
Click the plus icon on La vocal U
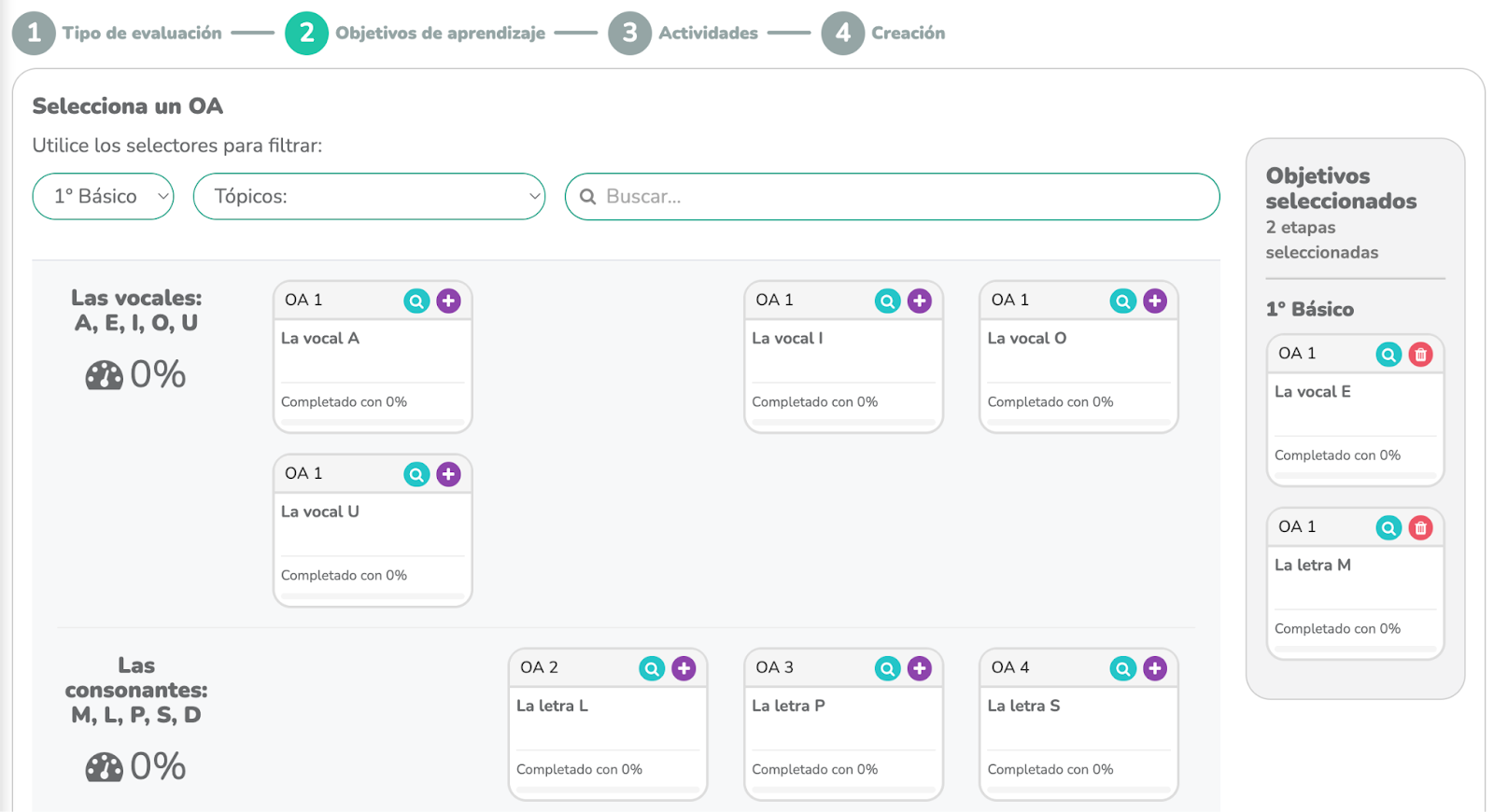pyautogui.click(x=448, y=474)
